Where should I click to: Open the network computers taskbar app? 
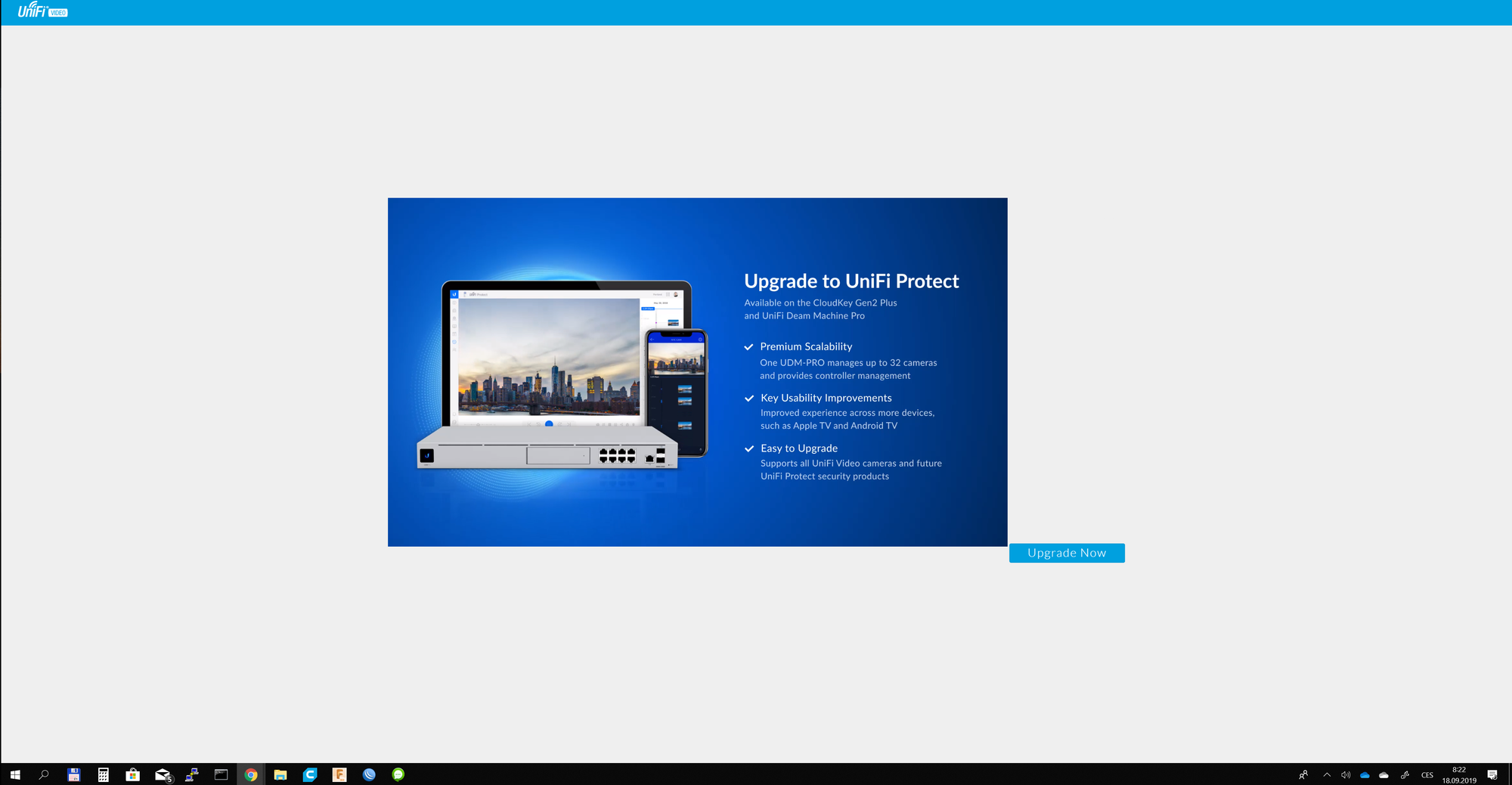click(x=192, y=774)
